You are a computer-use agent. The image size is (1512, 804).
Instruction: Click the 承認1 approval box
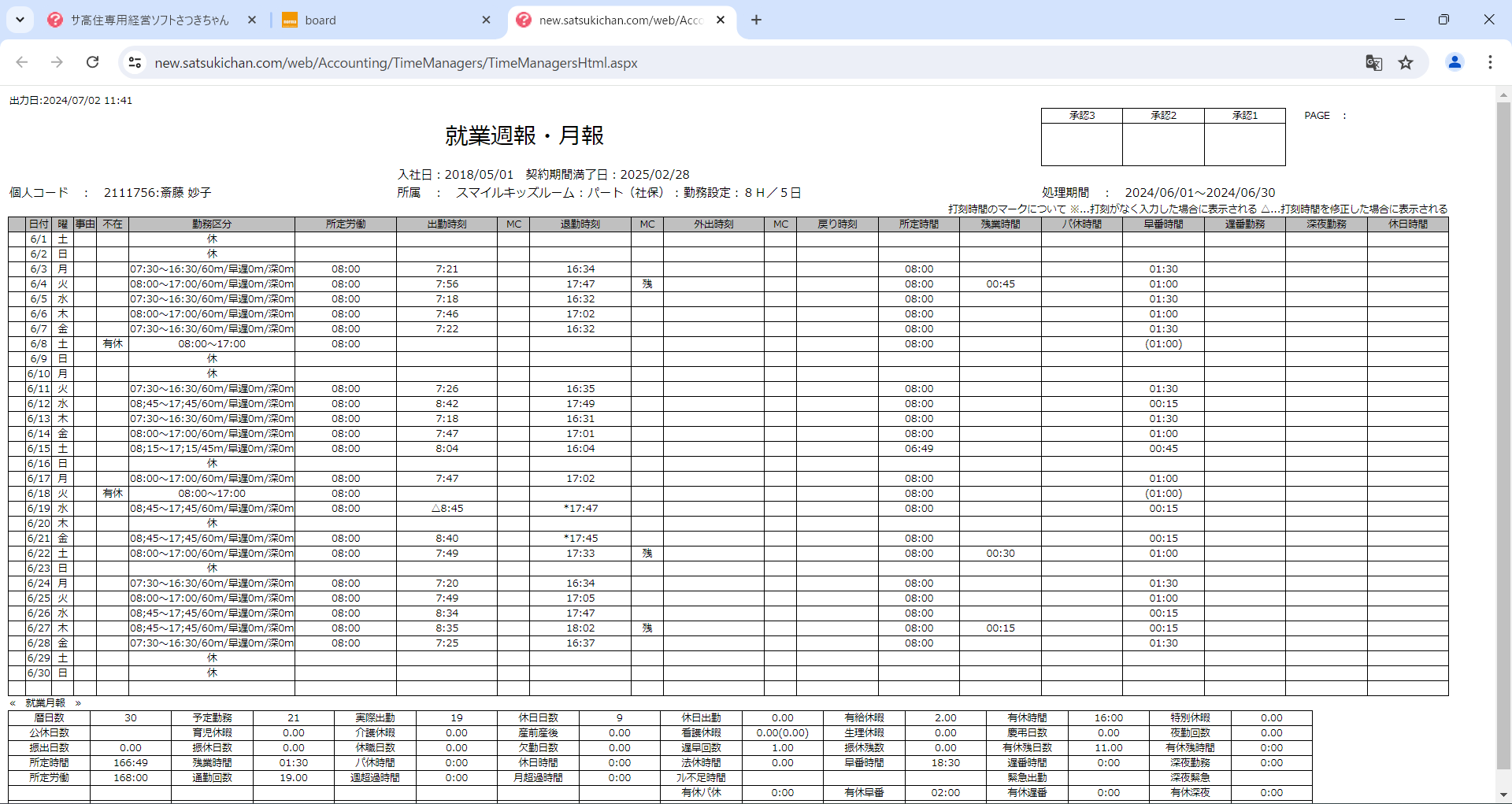pyautogui.click(x=1244, y=143)
